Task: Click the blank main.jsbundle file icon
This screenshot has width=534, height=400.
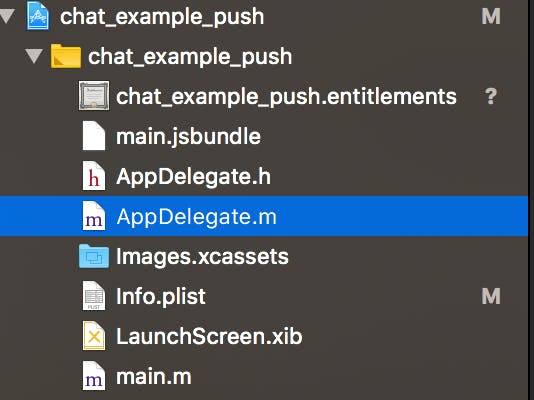Action: tap(94, 136)
